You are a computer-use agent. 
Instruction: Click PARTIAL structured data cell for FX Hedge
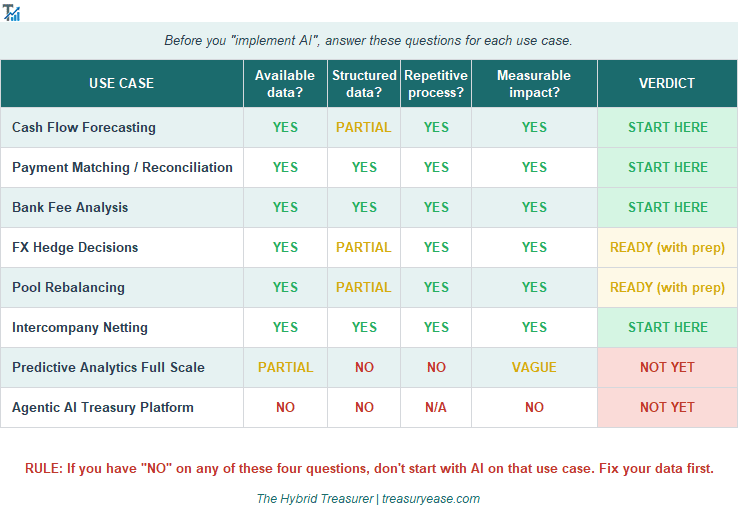(x=364, y=247)
